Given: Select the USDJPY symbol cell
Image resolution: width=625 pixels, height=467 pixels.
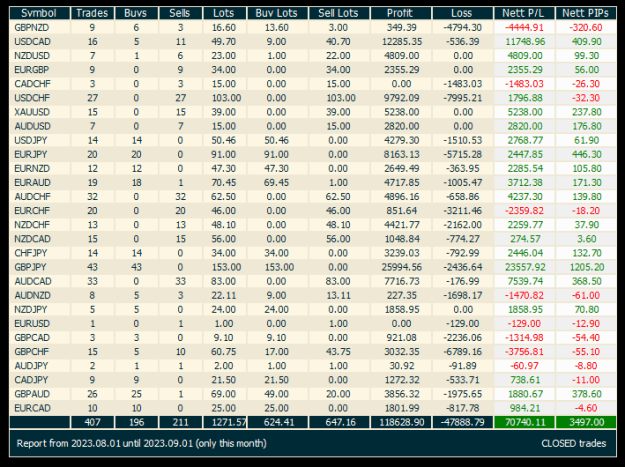Looking at the screenshot, I should 39,140.
